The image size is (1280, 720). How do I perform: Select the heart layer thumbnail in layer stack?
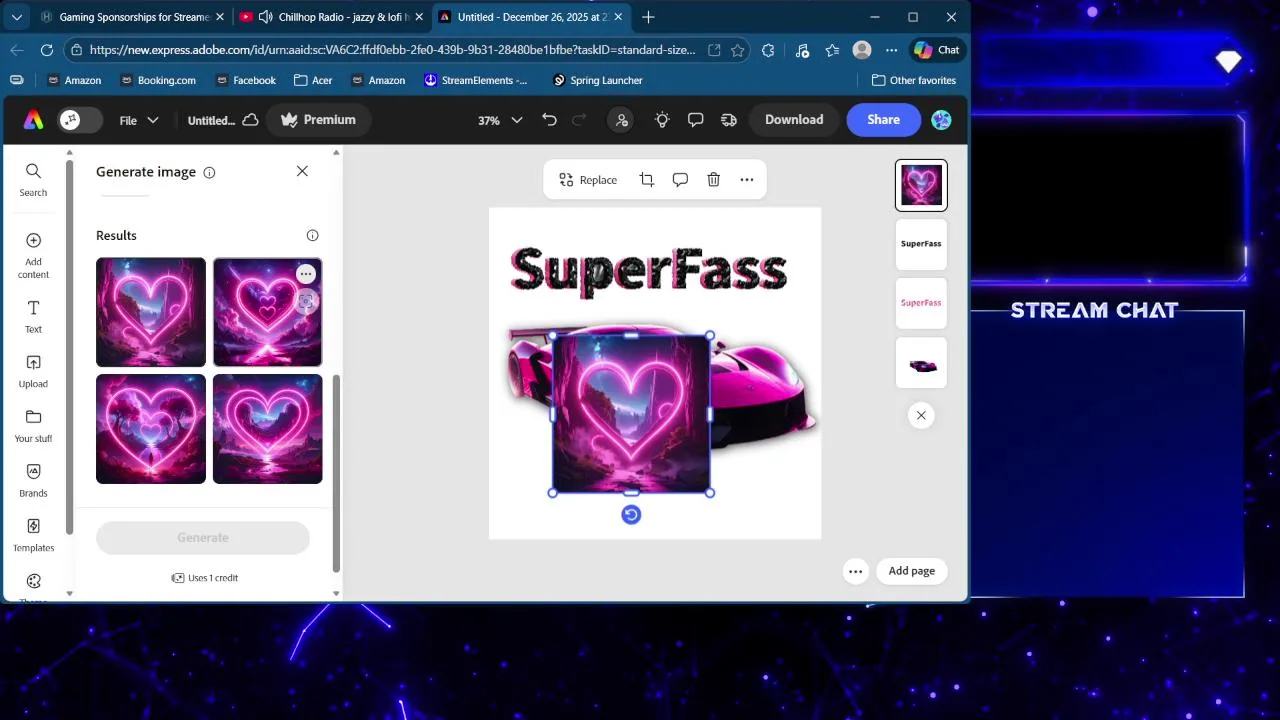coord(921,185)
